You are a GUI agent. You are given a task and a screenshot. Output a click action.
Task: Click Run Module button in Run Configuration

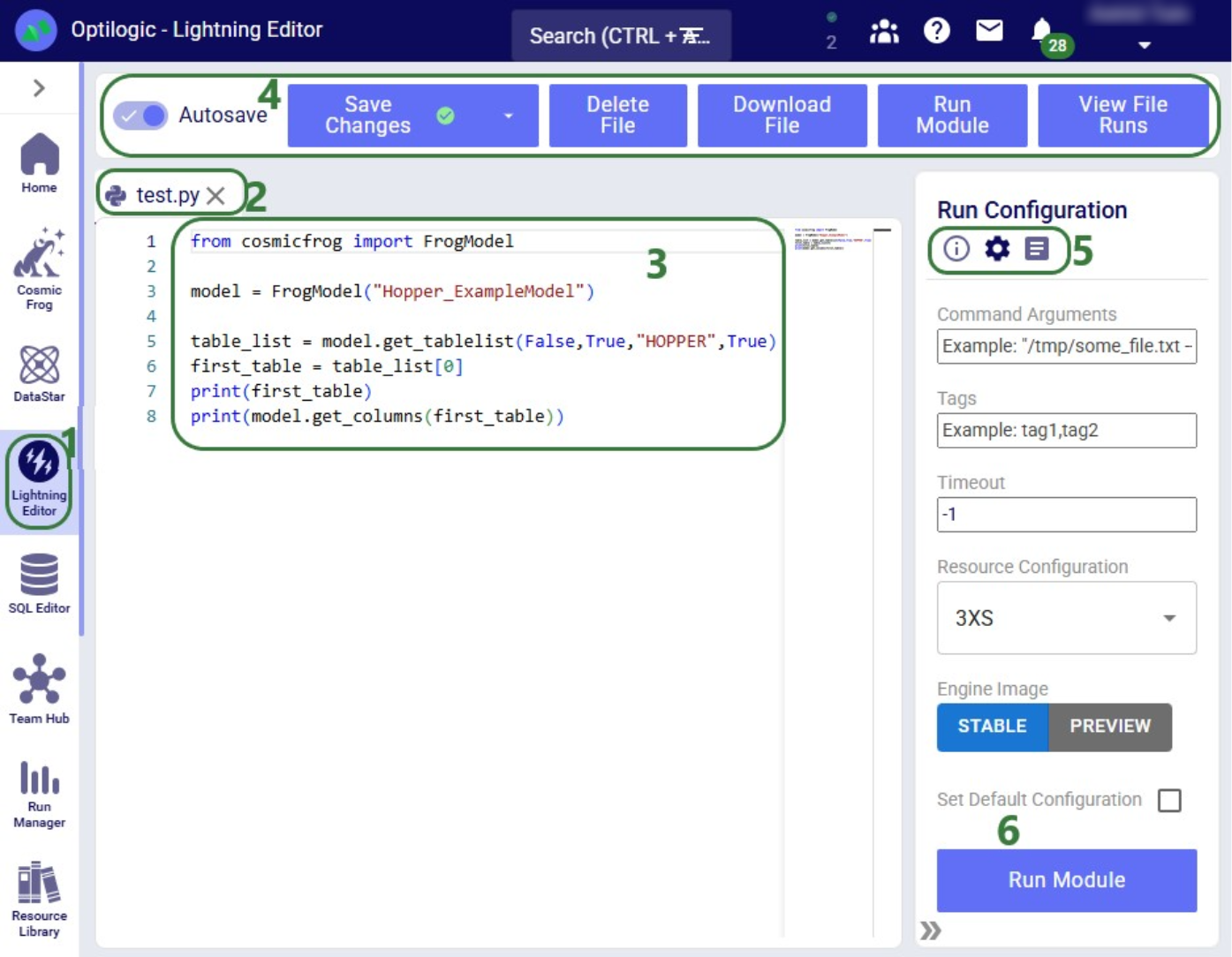pyautogui.click(x=1067, y=880)
